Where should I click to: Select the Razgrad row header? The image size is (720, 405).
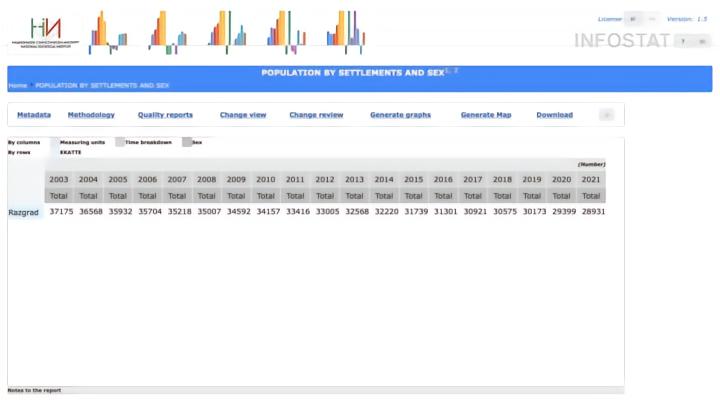[x=23, y=213]
